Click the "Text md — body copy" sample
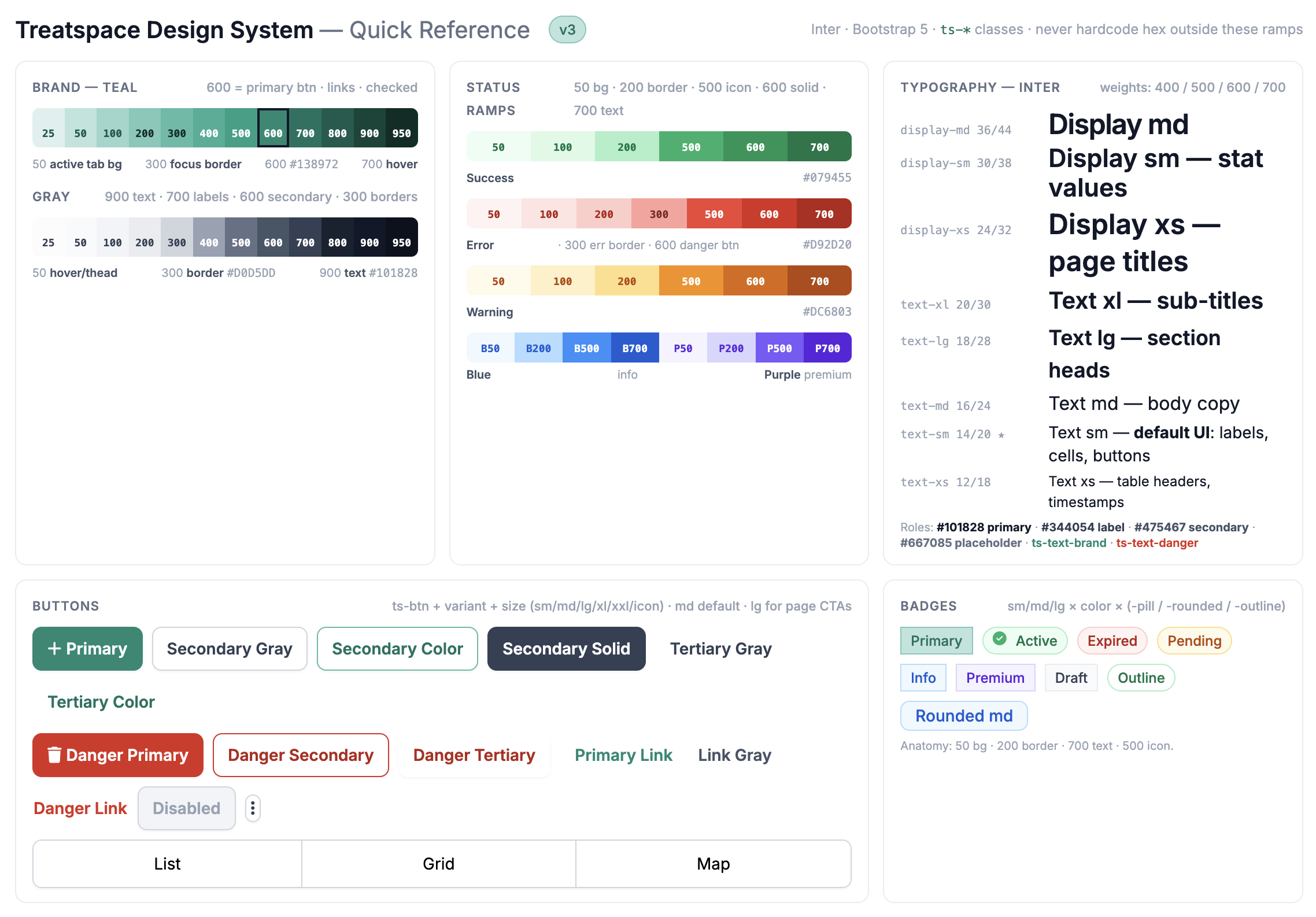 pyautogui.click(x=1144, y=404)
